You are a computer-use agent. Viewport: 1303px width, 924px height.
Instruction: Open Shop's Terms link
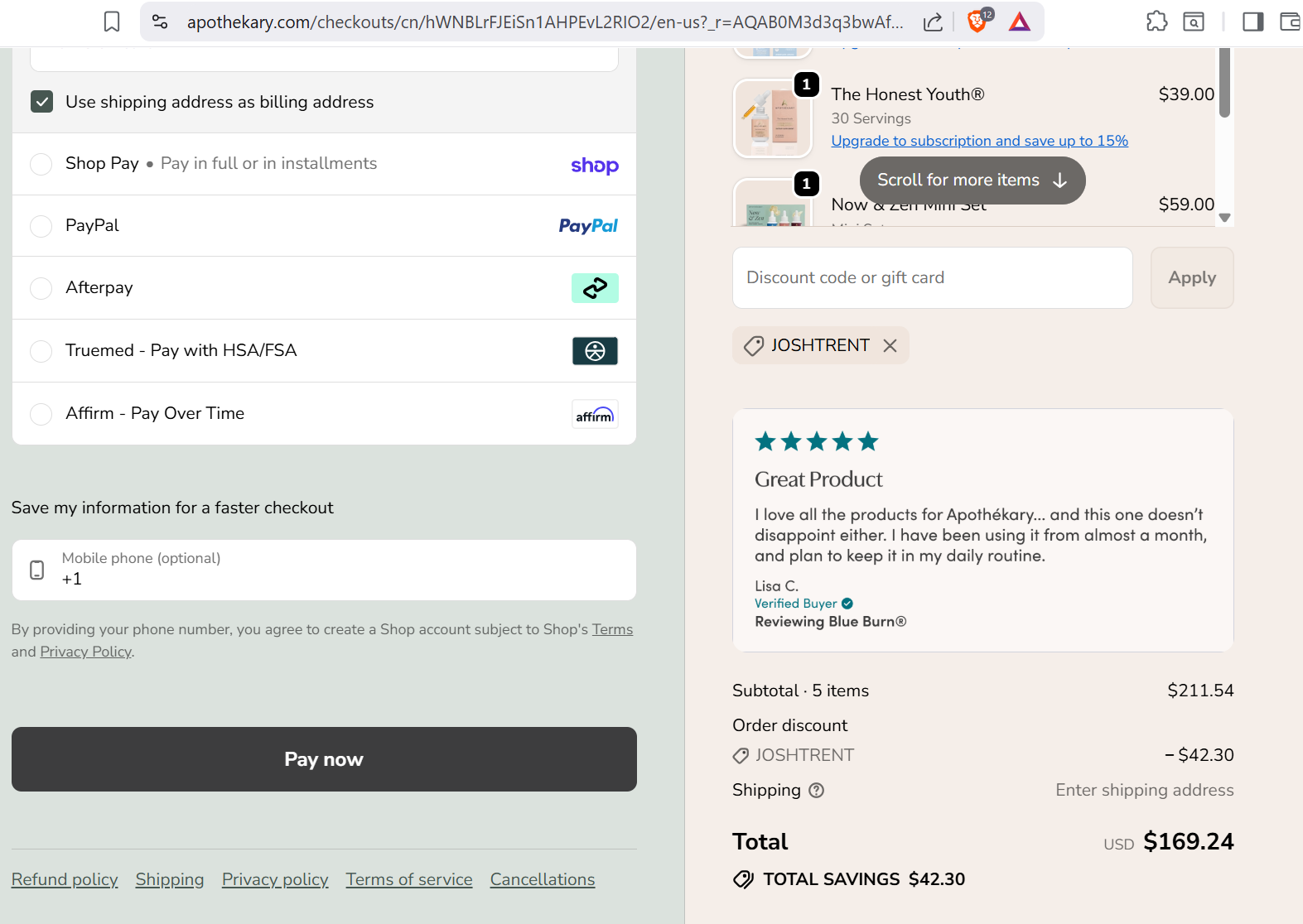(x=612, y=629)
